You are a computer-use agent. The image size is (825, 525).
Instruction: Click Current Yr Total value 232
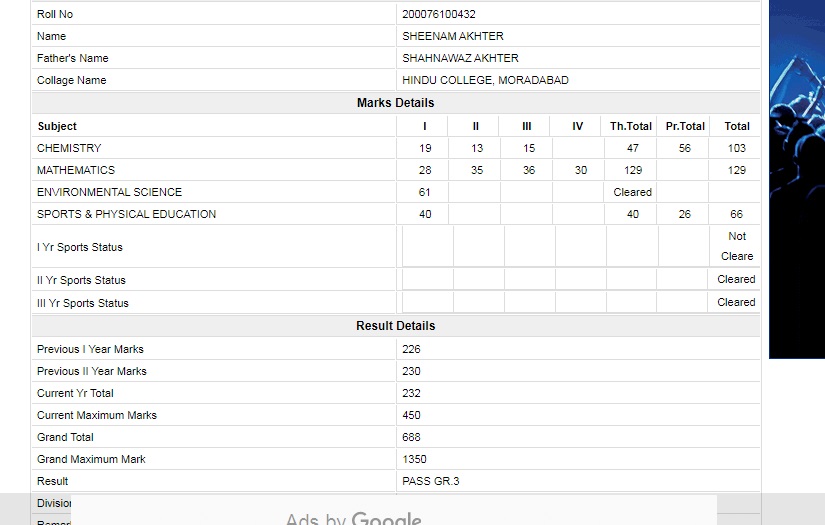411,393
